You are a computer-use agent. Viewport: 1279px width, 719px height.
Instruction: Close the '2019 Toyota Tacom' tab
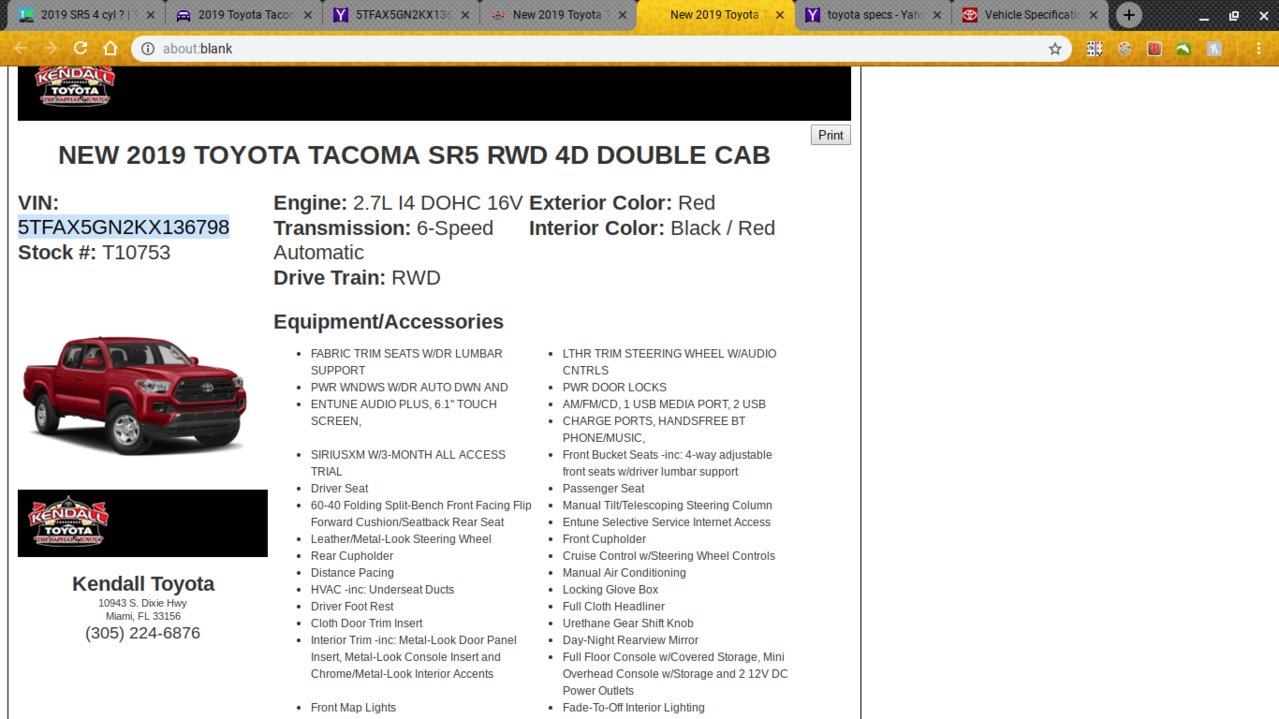click(306, 15)
